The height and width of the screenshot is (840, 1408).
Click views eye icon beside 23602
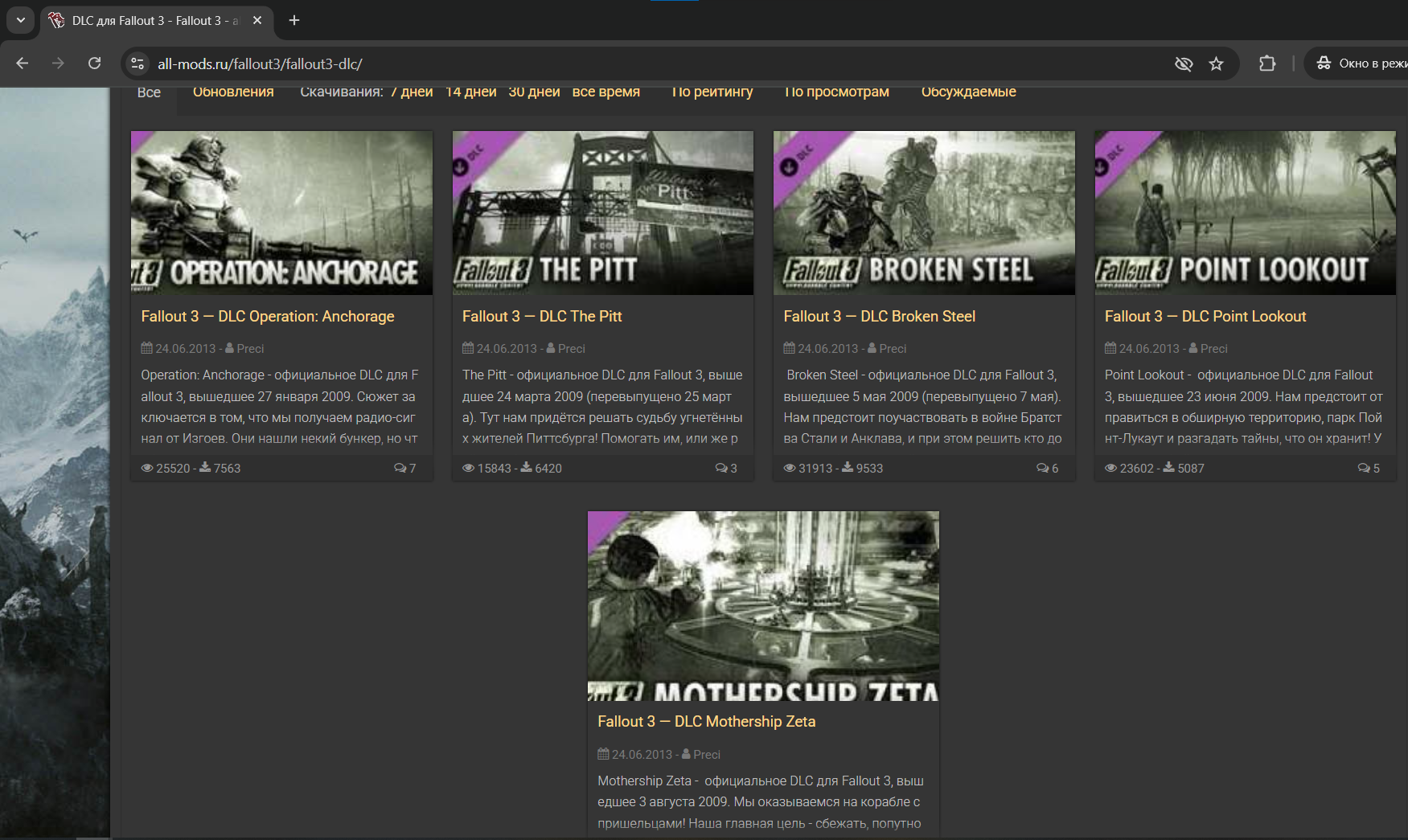coord(1110,468)
